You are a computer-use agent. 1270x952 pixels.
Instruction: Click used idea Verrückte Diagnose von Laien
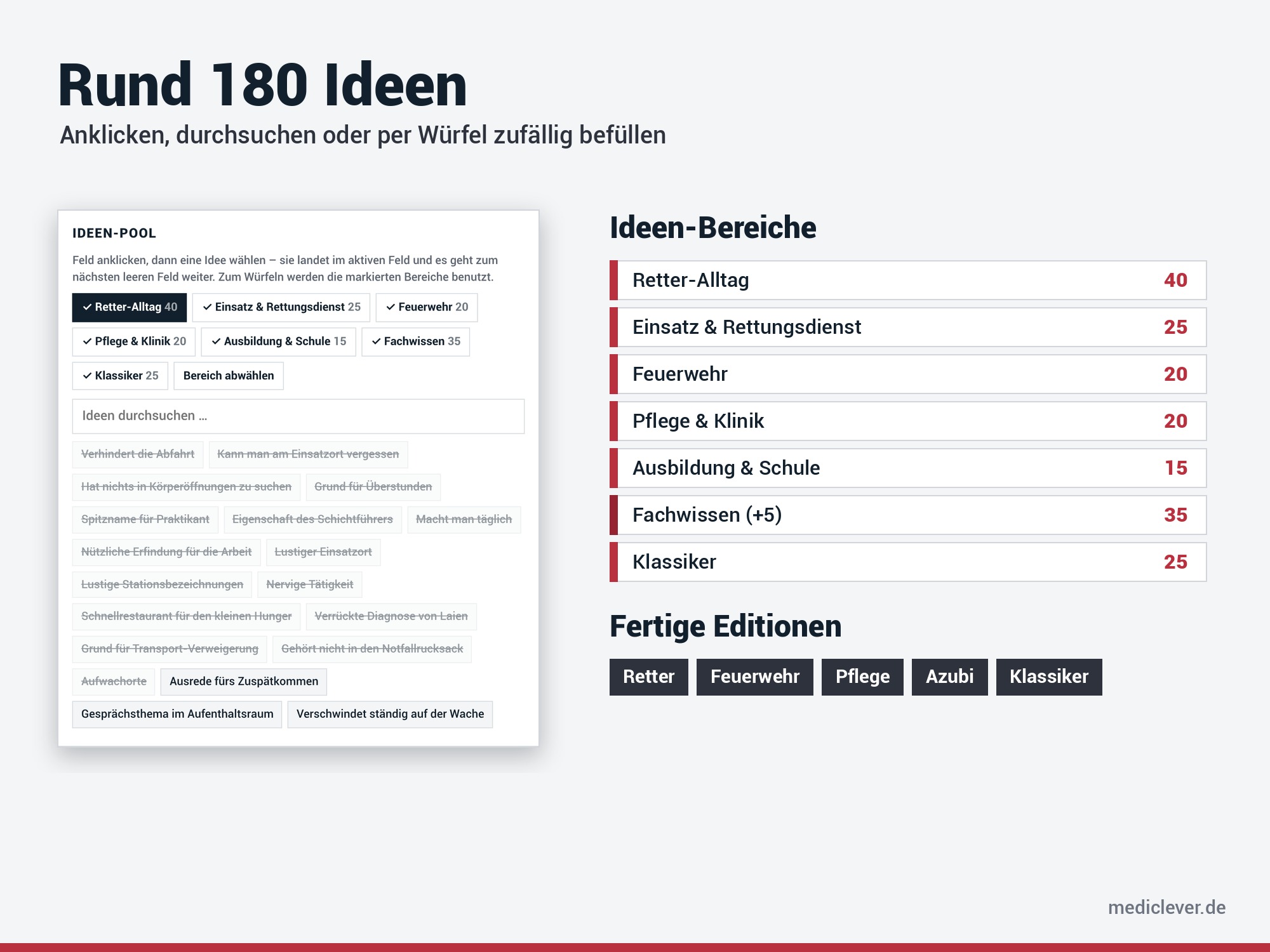click(x=391, y=616)
